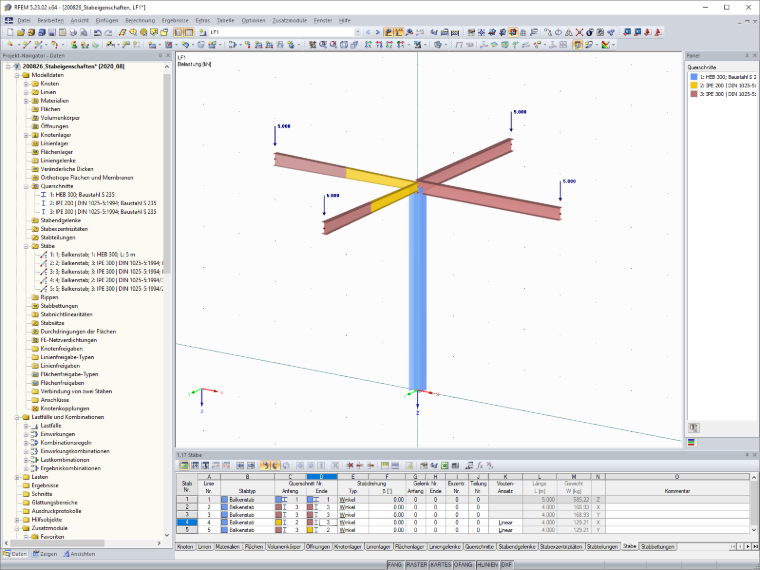Open the Ergebnisse menu
The width and height of the screenshot is (760, 570).
[x=175, y=20]
